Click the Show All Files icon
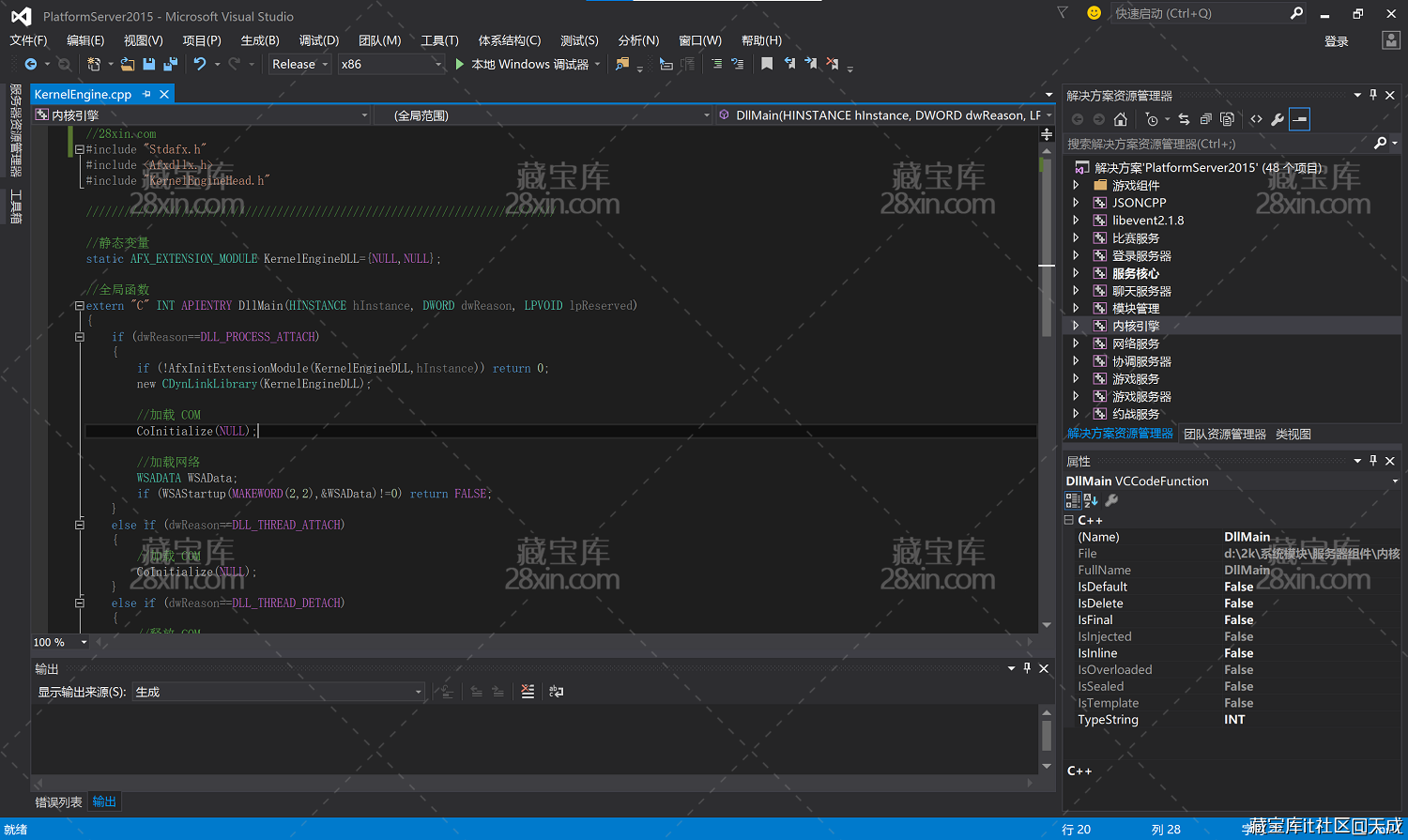 point(1227,119)
